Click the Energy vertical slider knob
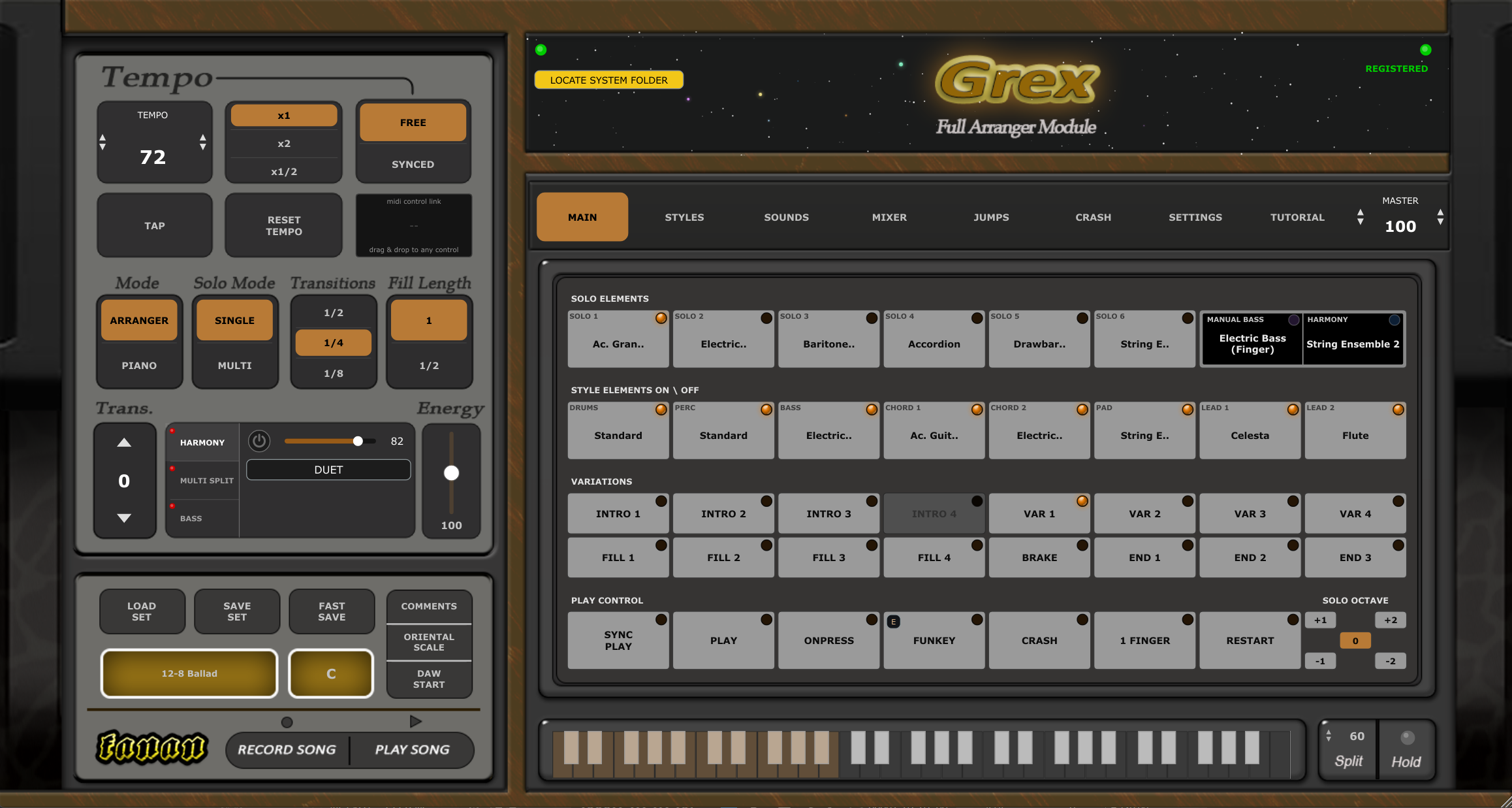1512x808 pixels. point(451,473)
